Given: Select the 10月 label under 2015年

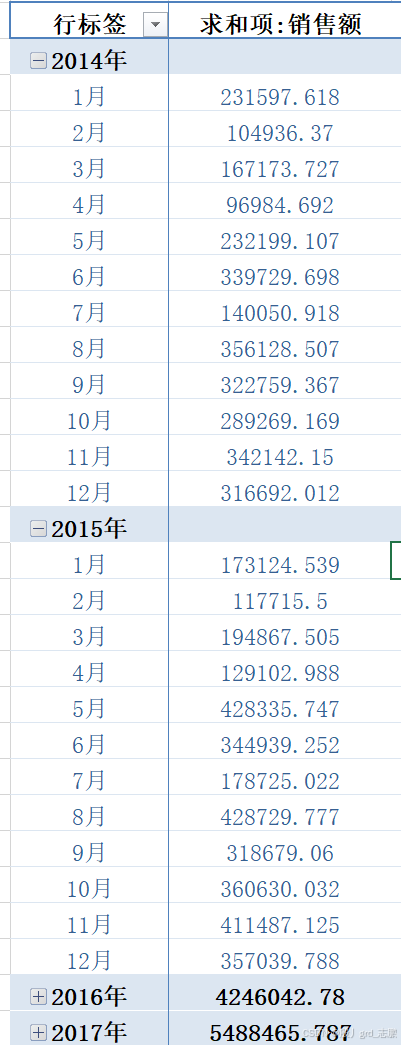Looking at the screenshot, I should pyautogui.click(x=89, y=889).
